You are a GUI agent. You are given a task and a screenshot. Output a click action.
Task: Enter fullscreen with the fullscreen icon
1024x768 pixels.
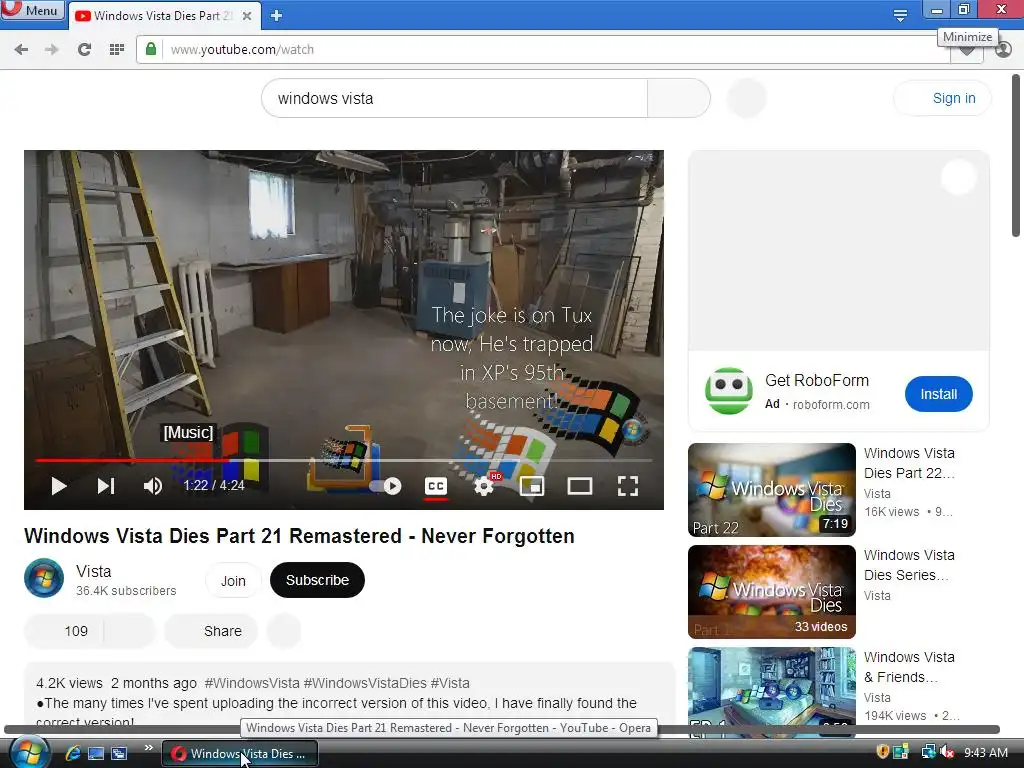pos(628,486)
